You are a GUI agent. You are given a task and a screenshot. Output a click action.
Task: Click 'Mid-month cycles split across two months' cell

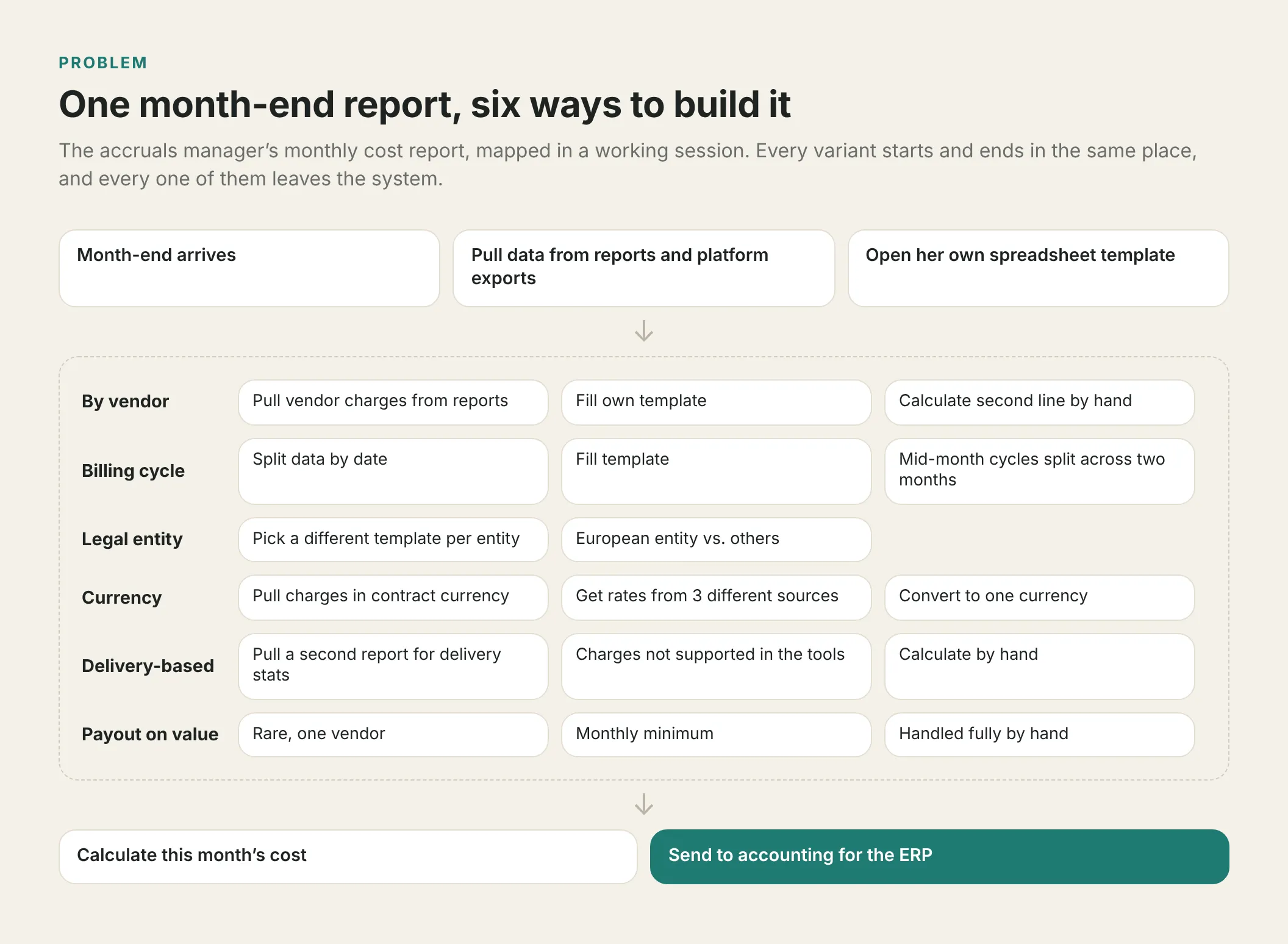click(x=1039, y=471)
